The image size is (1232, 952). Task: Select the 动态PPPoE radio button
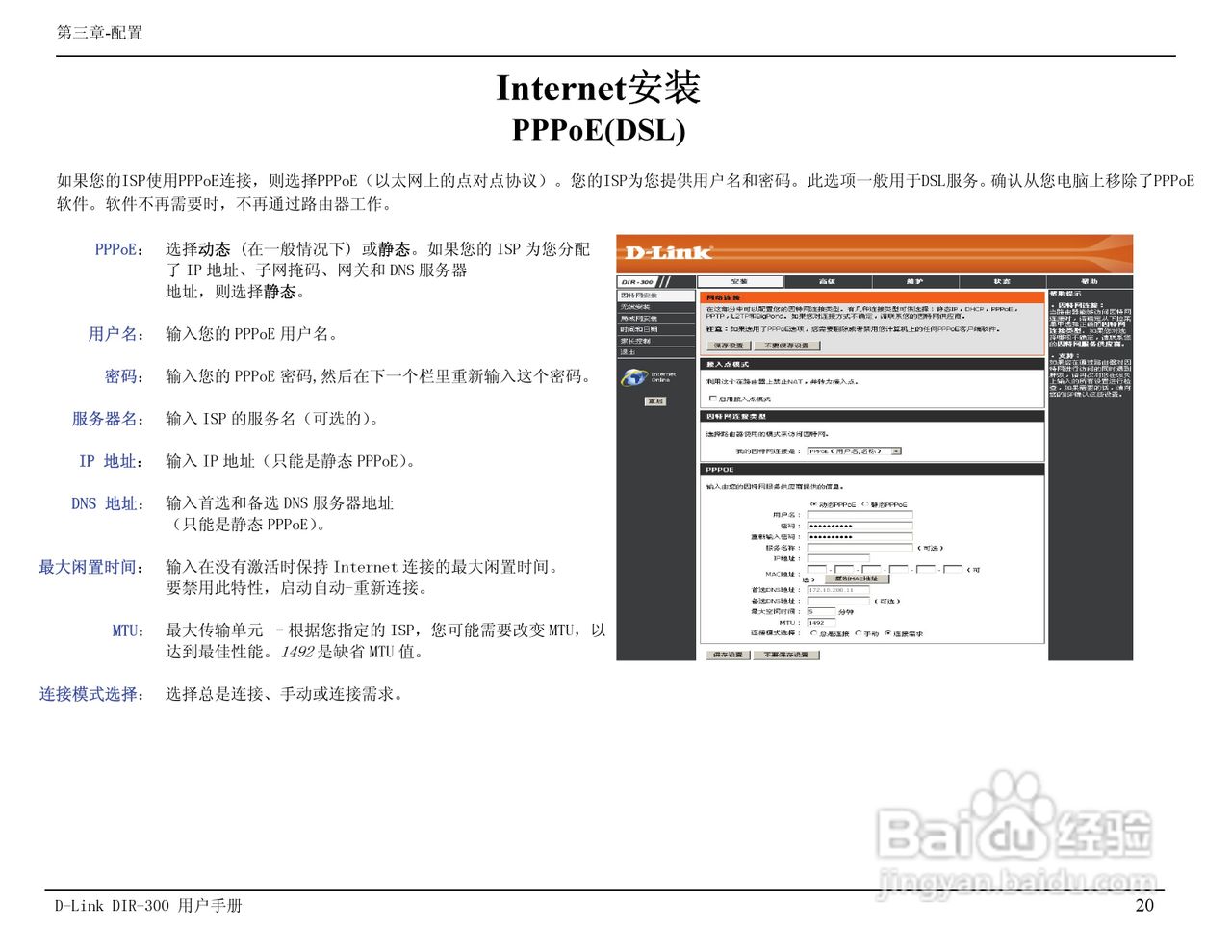(813, 504)
